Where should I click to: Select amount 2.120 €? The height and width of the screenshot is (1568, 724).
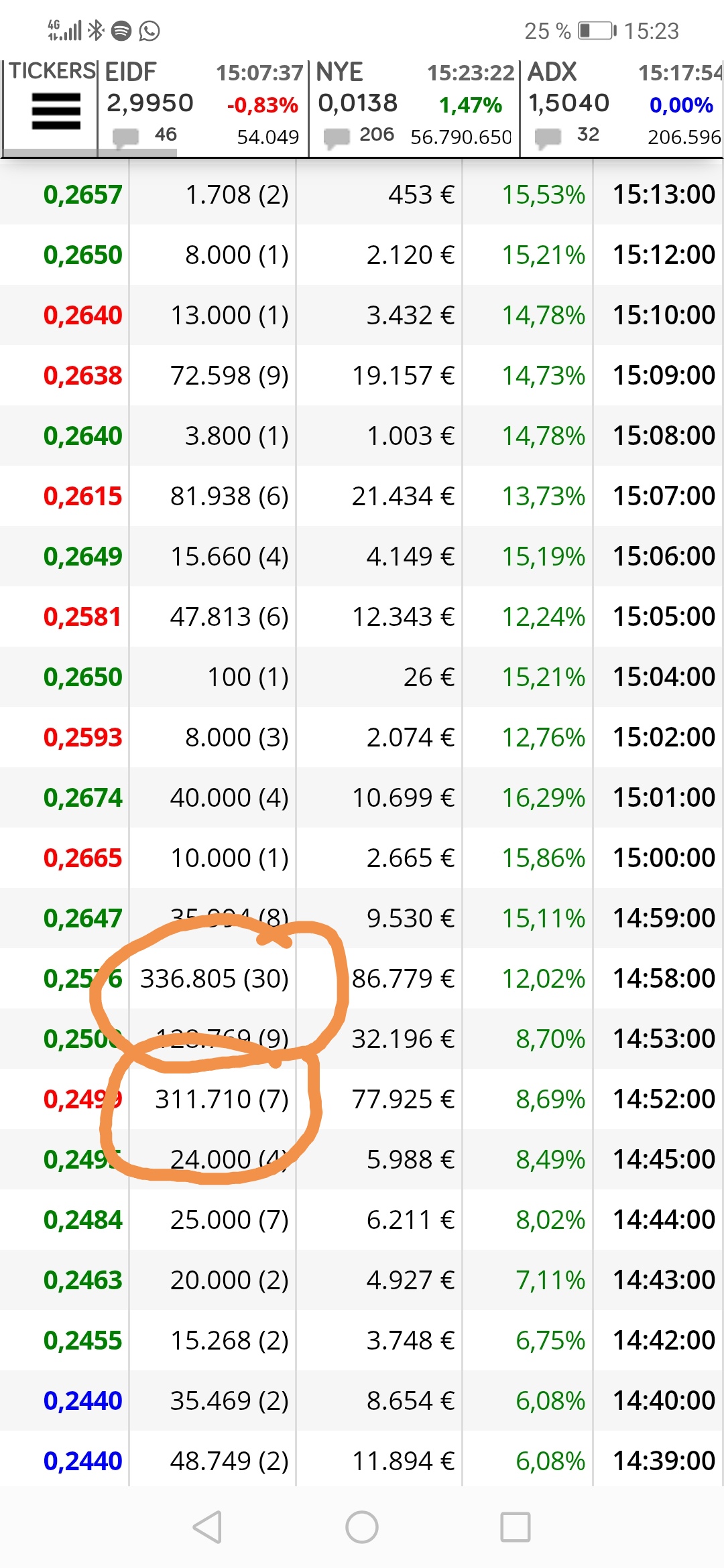click(x=410, y=255)
